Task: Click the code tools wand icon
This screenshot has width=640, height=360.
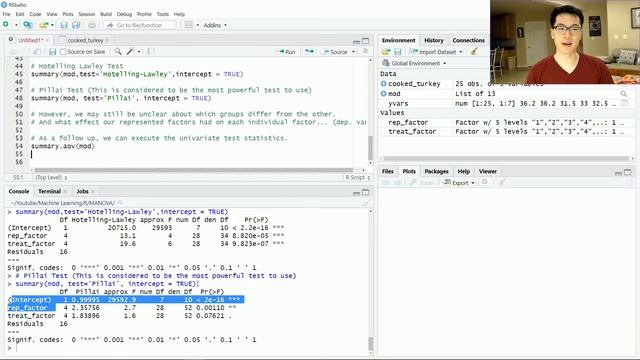Action: (x=130, y=51)
